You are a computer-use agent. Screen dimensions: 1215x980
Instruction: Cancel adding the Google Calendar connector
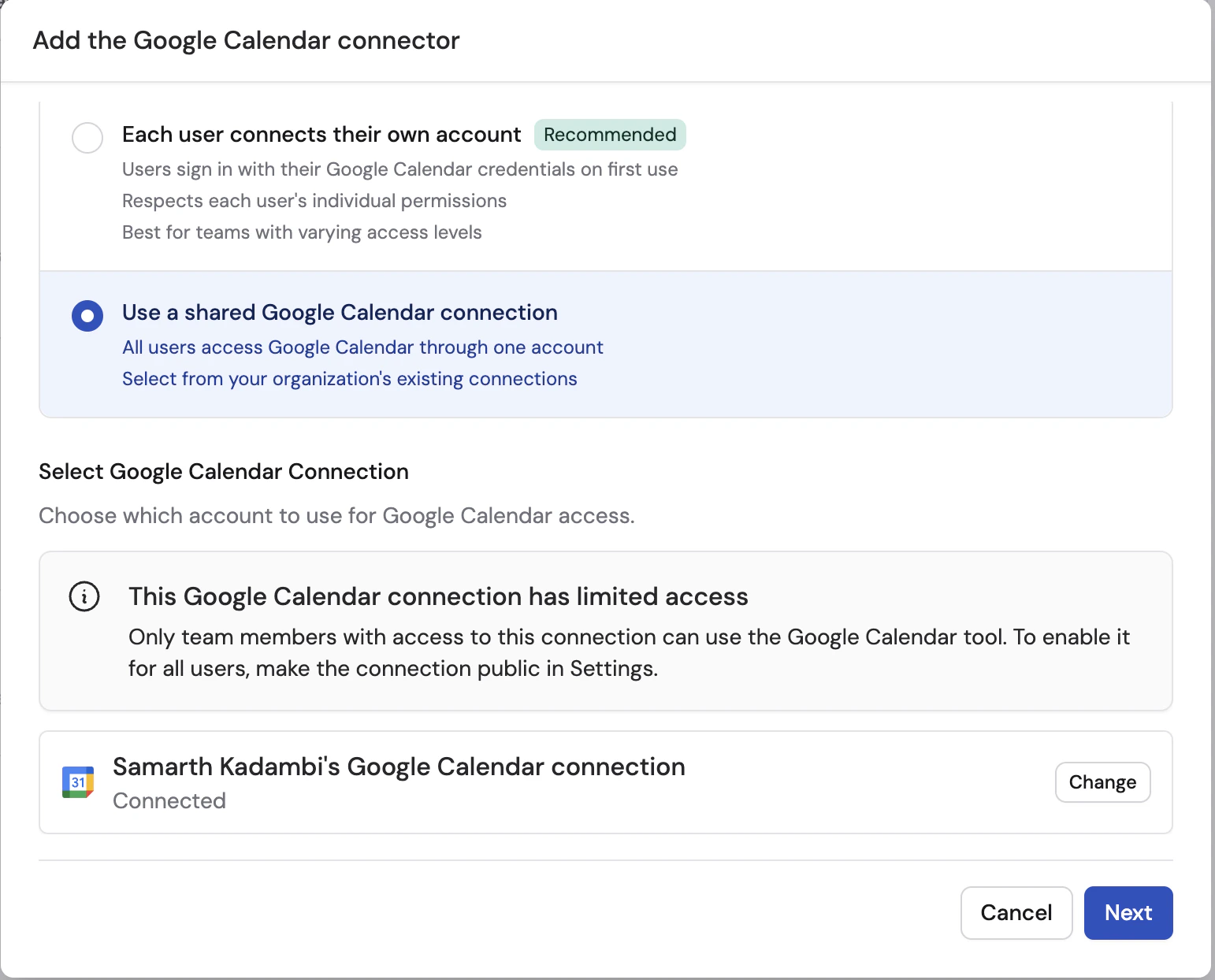click(x=1016, y=912)
